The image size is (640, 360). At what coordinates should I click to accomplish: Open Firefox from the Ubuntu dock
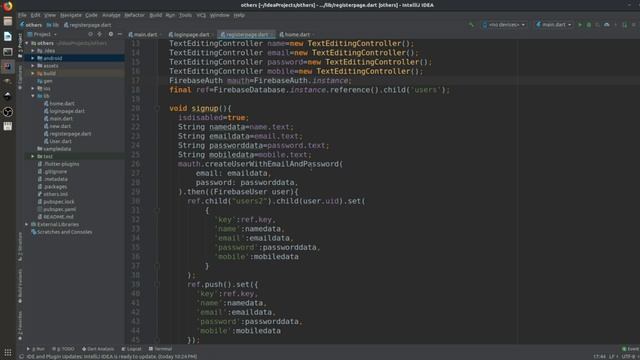[7, 6]
